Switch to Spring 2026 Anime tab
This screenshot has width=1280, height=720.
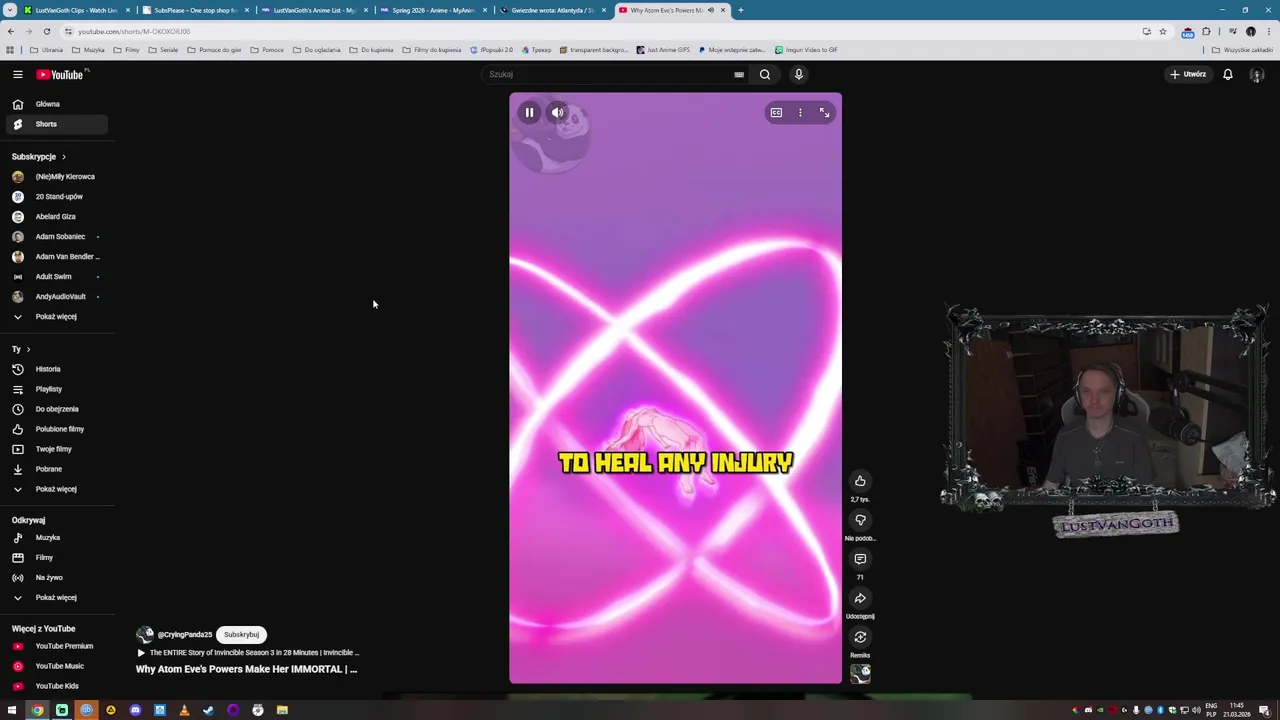click(433, 10)
